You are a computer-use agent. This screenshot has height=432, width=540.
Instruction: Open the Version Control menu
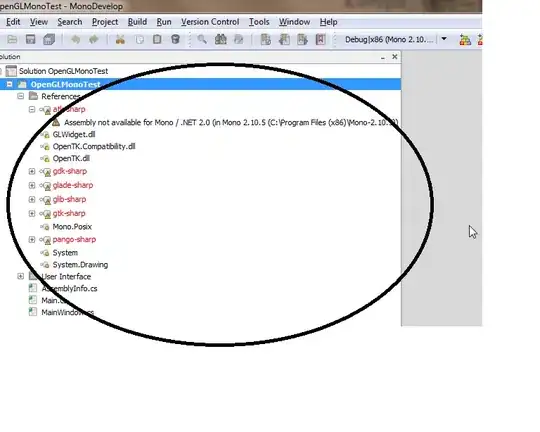point(210,22)
